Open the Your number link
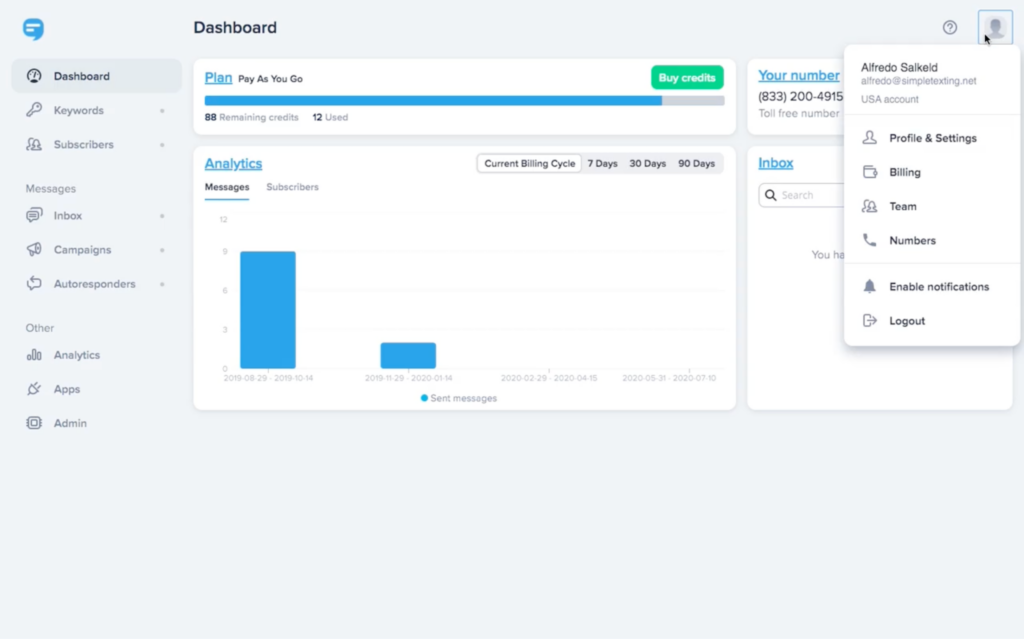1024x639 pixels. 798,75
